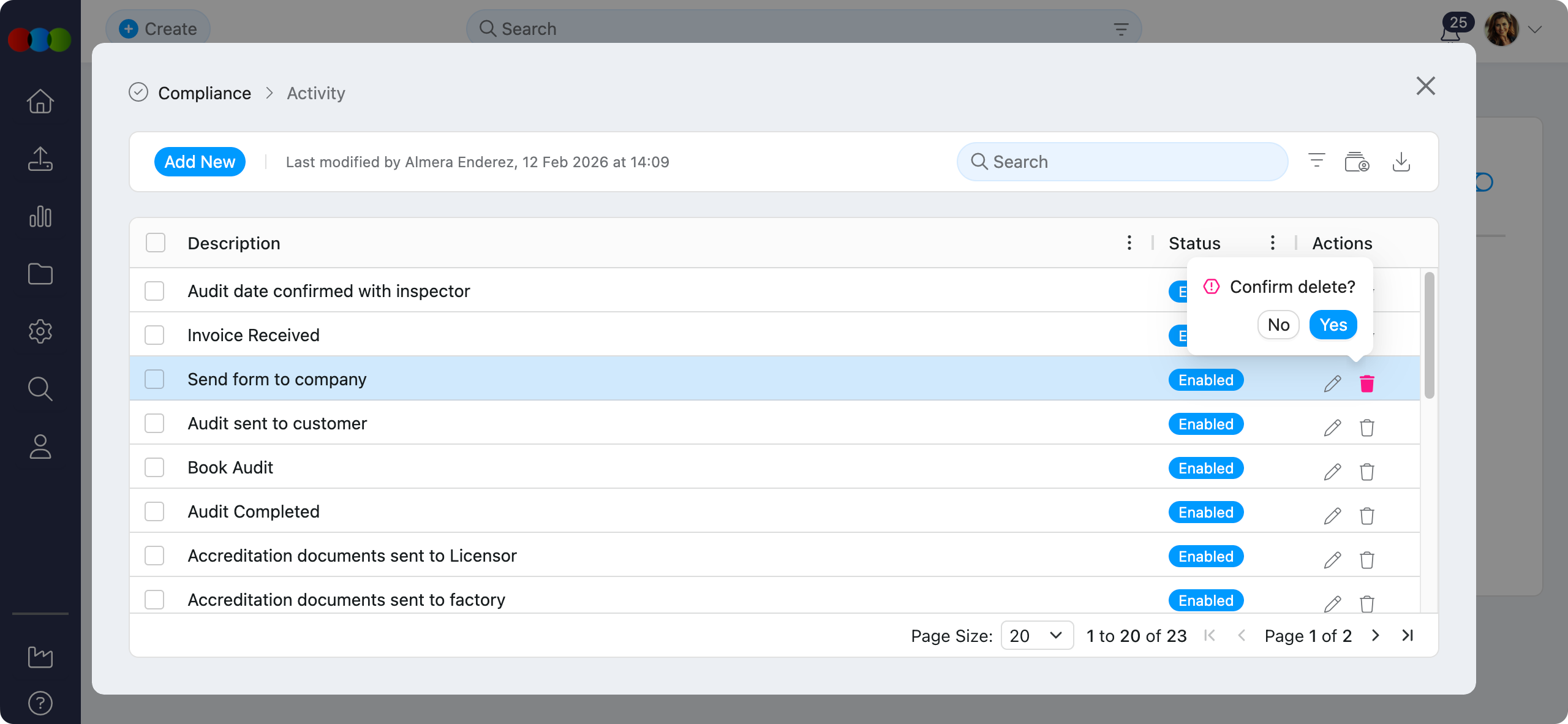Click the Search field in the Activity toolbar

coord(1122,162)
